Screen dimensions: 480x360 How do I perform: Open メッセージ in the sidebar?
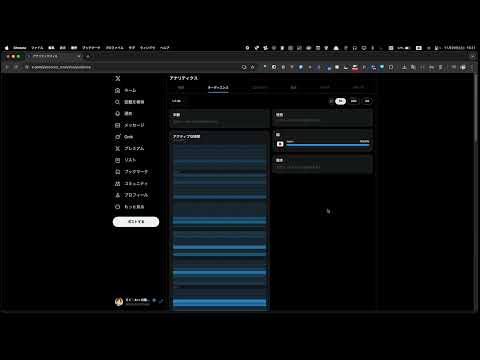pos(129,125)
